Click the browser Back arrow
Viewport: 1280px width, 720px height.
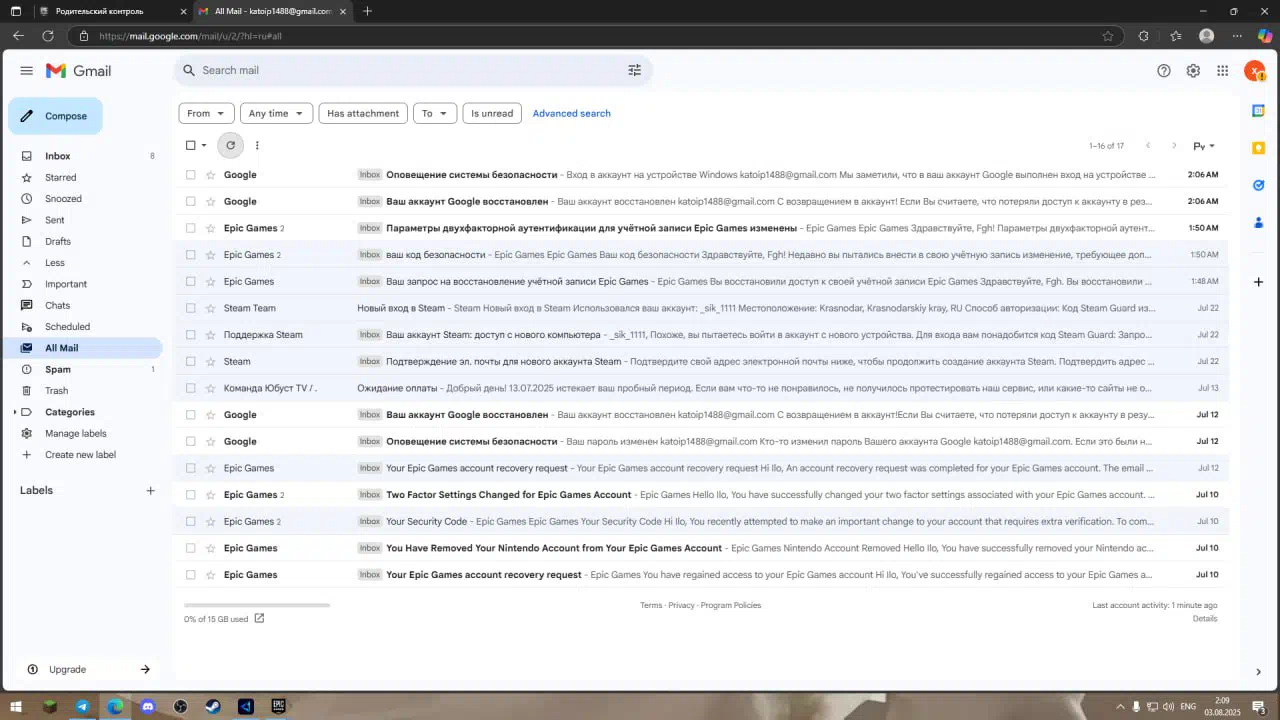pos(18,36)
